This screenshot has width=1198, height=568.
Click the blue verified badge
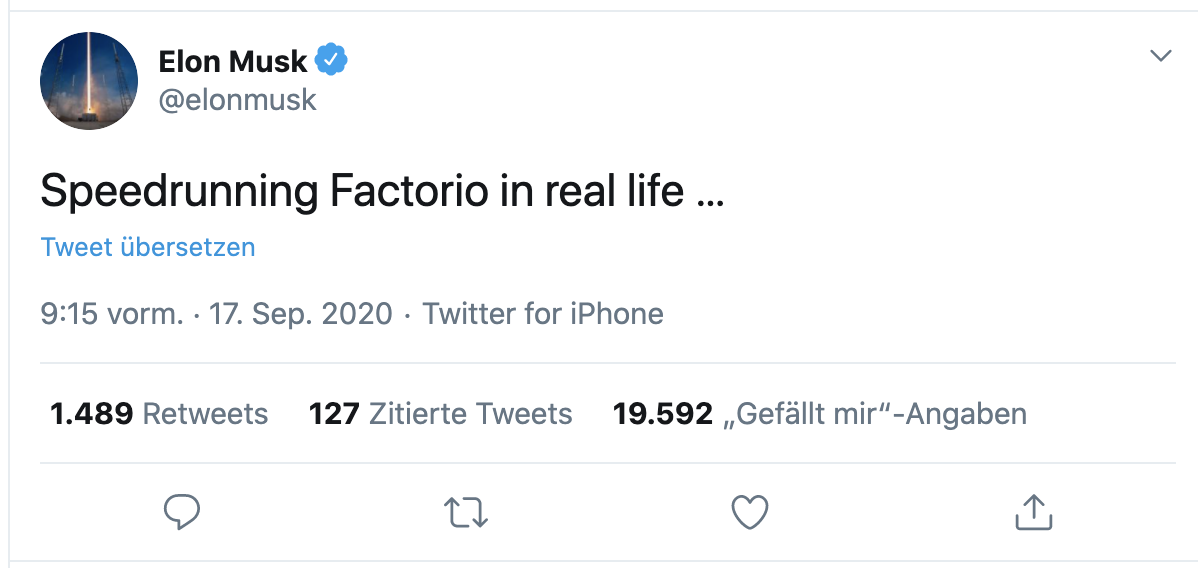pyautogui.click(x=332, y=61)
